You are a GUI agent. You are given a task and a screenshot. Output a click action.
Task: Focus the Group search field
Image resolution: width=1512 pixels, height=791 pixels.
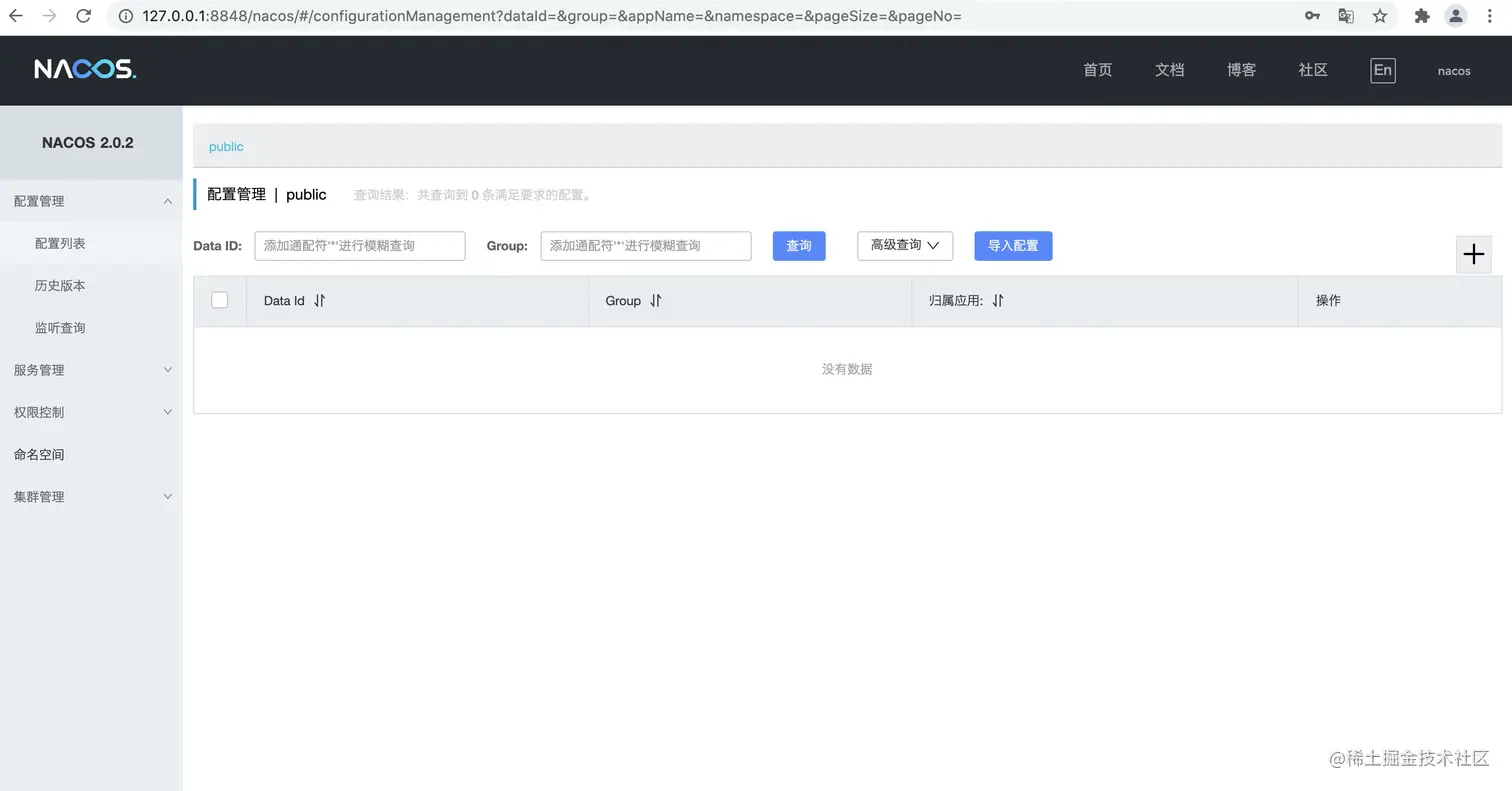pyautogui.click(x=646, y=246)
